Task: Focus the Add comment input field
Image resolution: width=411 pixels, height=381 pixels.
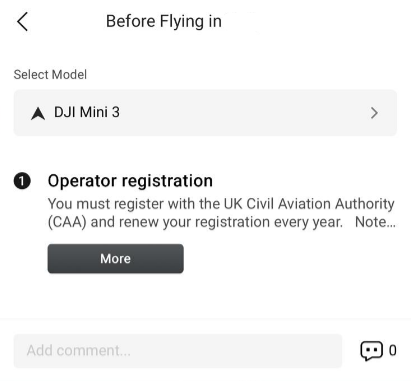Action: [x=178, y=351]
